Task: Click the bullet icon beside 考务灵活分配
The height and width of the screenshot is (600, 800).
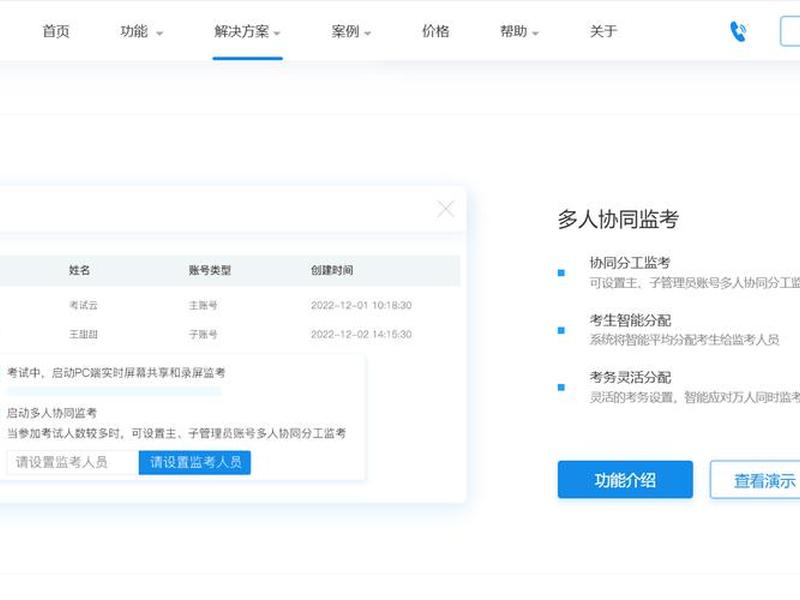Action: [561, 388]
